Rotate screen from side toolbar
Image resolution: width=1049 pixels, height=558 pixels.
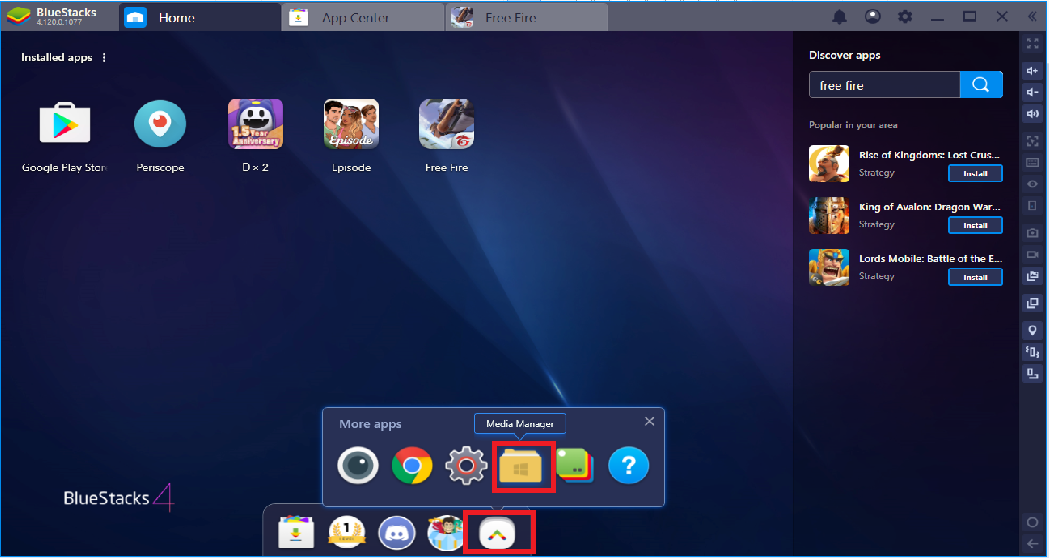(1032, 373)
